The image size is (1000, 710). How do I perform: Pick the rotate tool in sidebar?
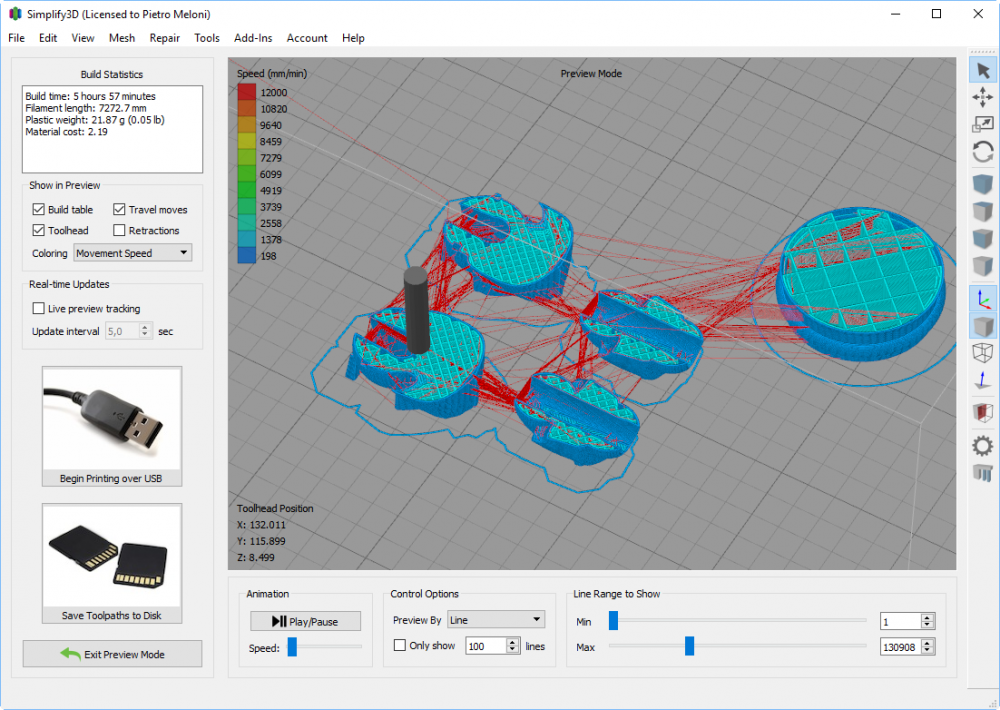[x=983, y=152]
